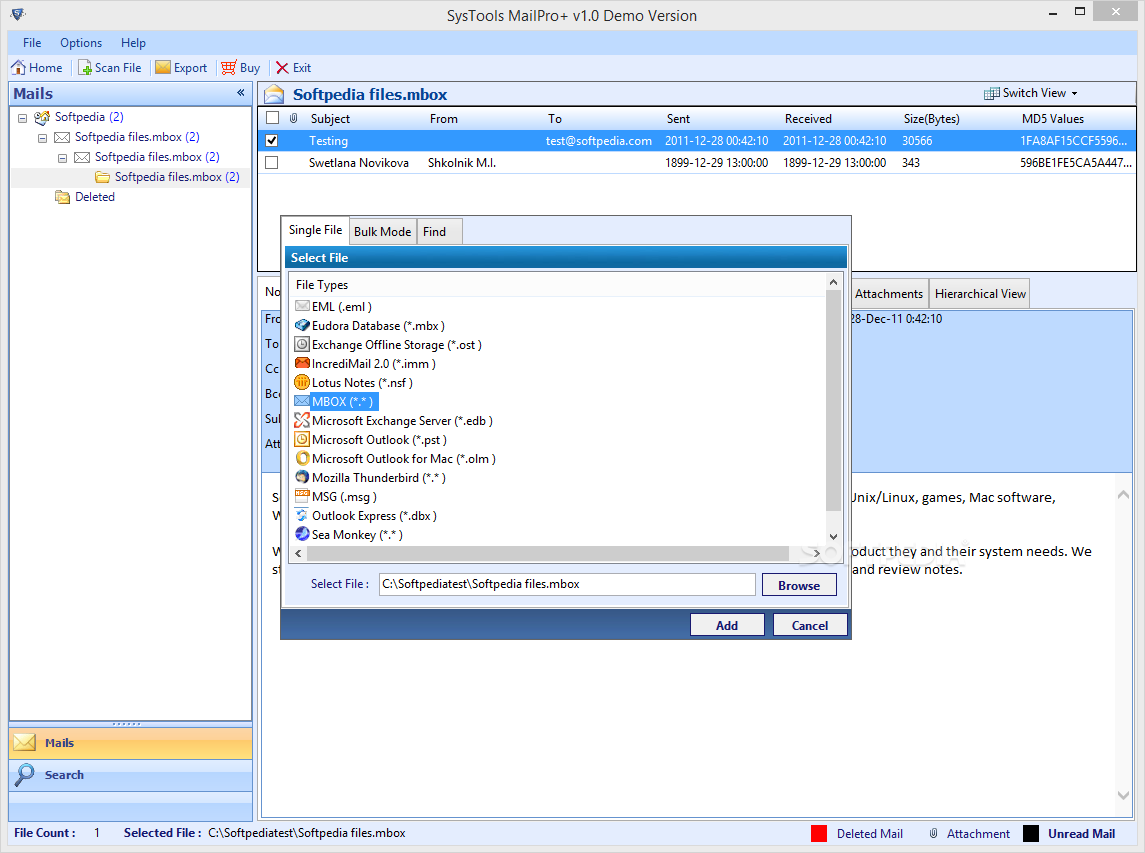Viewport: 1145px width, 853px height.
Task: Select the IncrediMail 2.0 icon
Action: point(302,363)
